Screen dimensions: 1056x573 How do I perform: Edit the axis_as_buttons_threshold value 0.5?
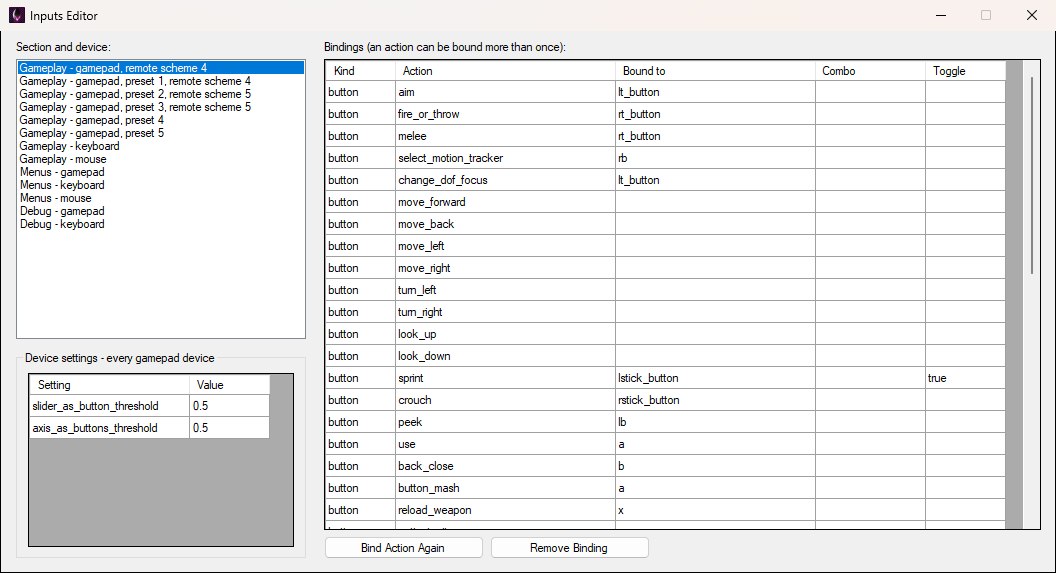click(230, 428)
